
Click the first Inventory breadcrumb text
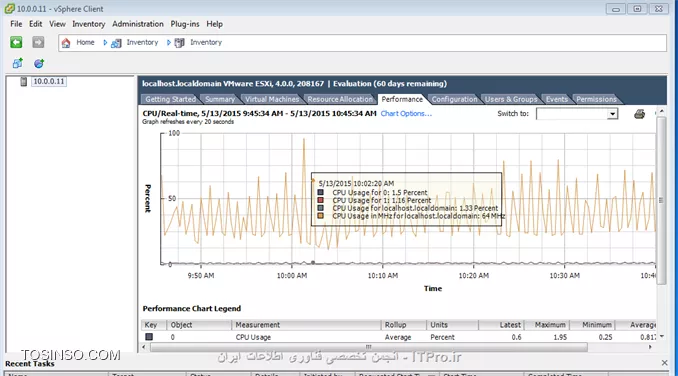142,42
